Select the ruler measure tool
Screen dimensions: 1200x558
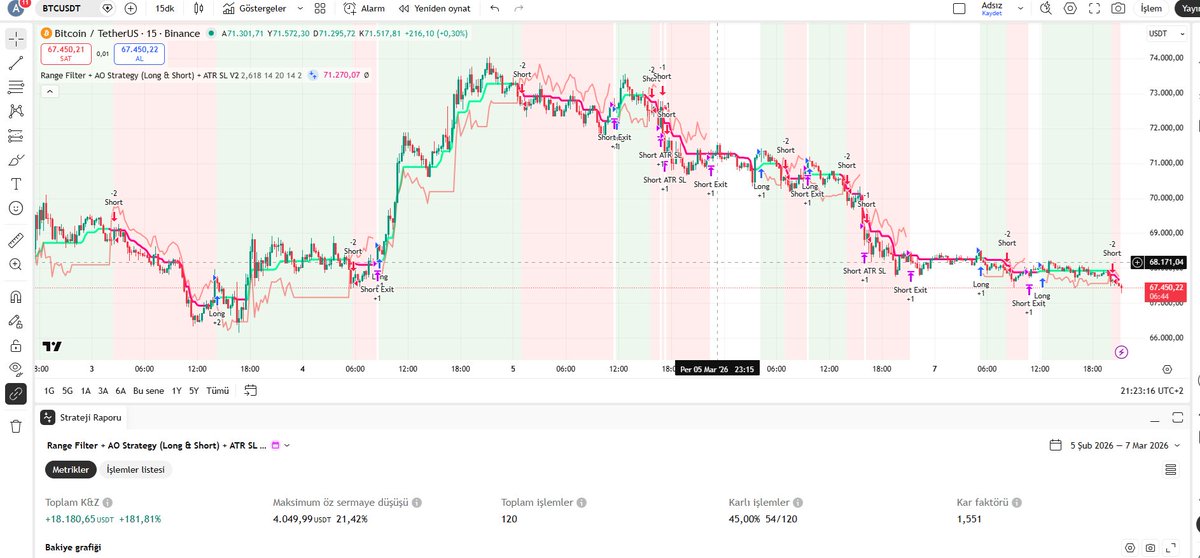pos(15,240)
